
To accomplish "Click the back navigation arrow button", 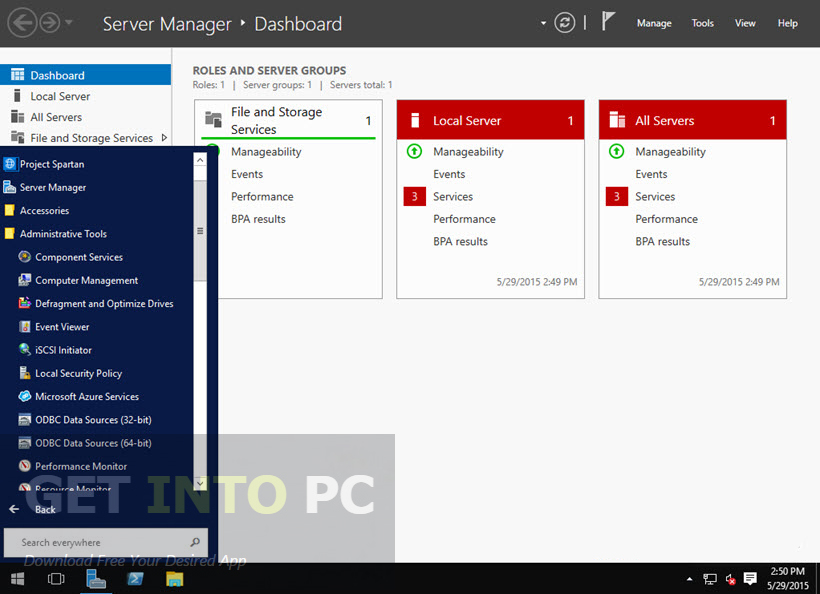I will [x=22, y=23].
